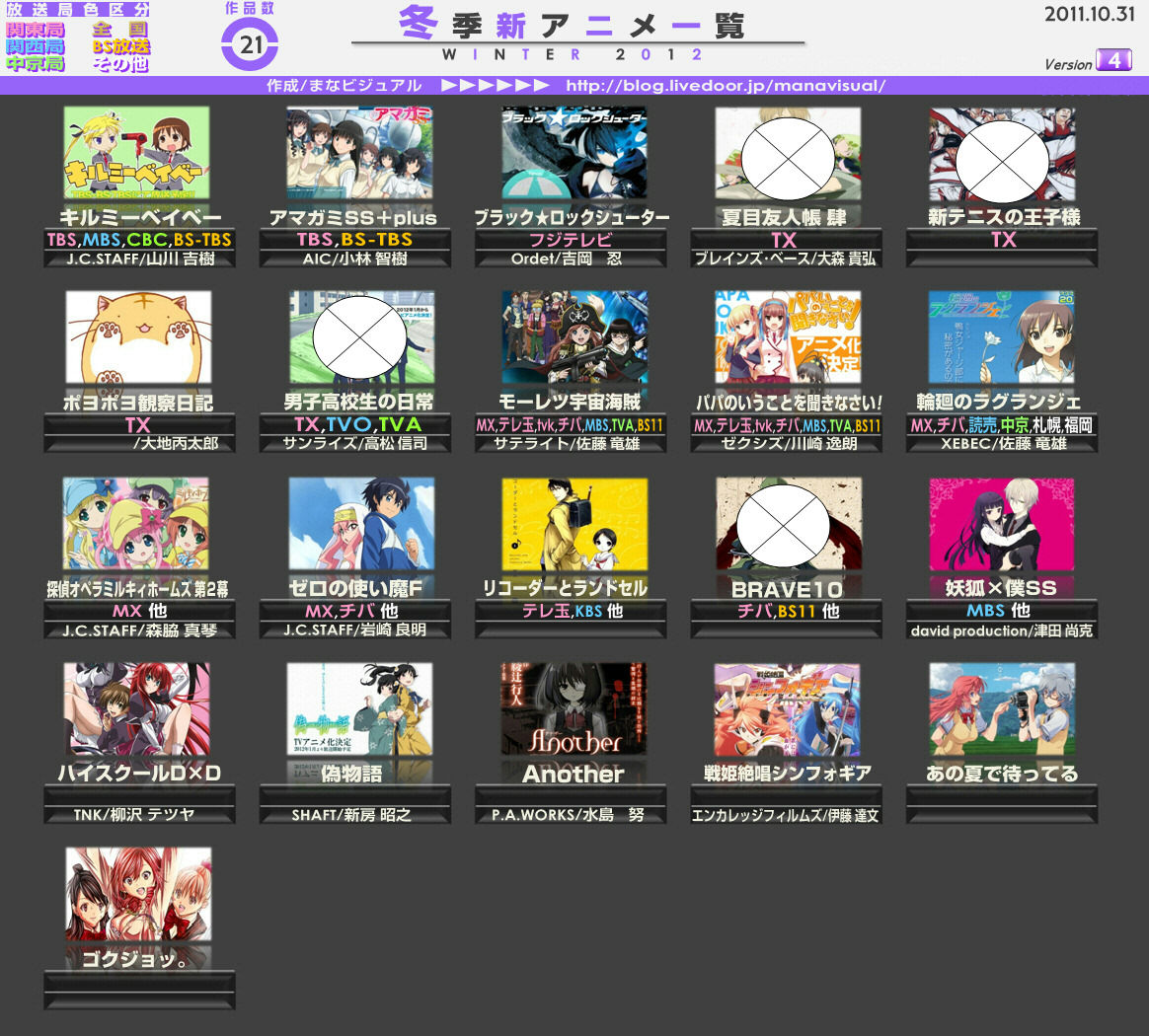The image size is (1149, 1036).
Task: Click the blog.livedoor.jp/manavisual URL
Action: pyautogui.click(x=726, y=86)
